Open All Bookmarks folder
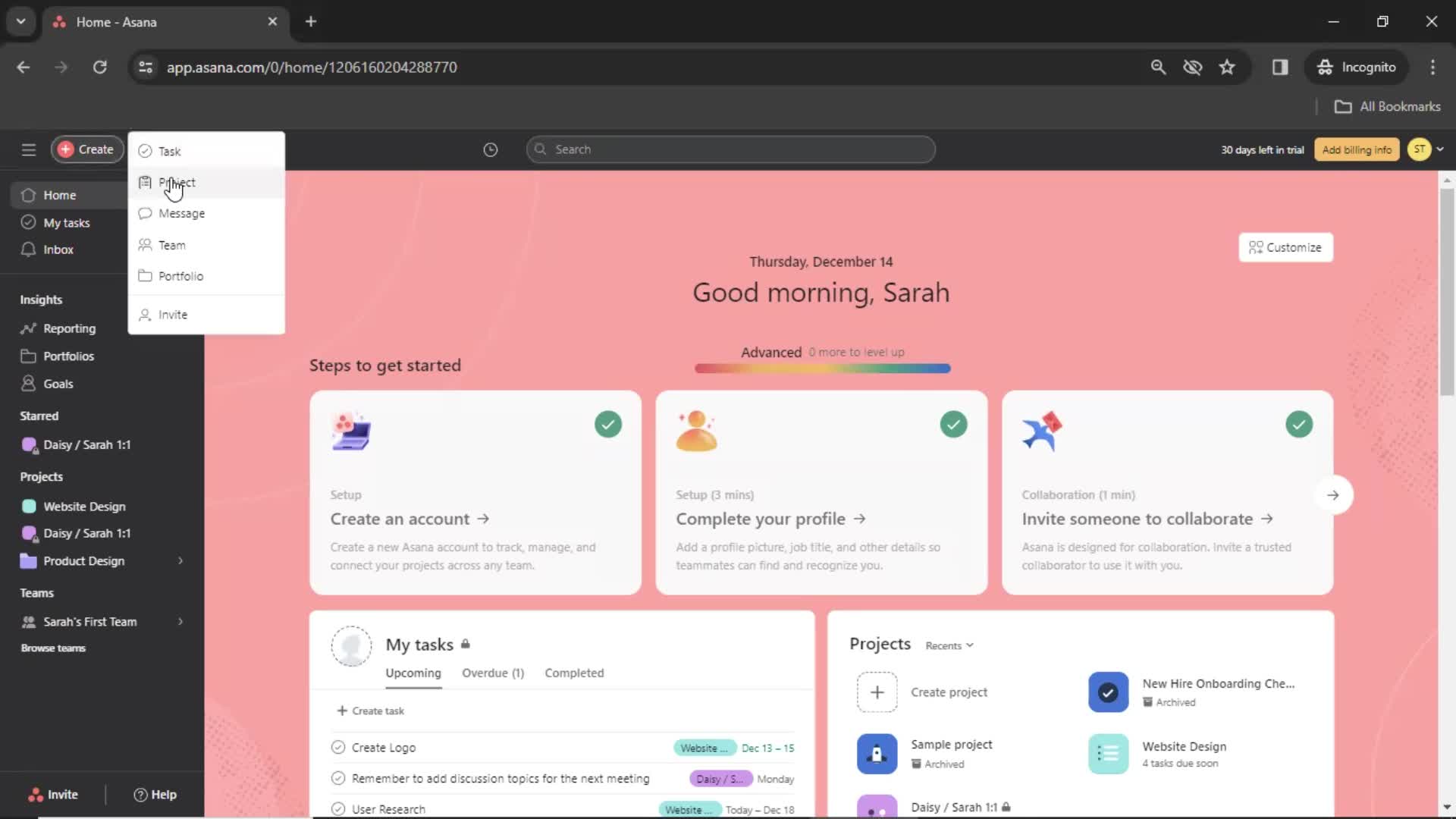 pos(1387,106)
